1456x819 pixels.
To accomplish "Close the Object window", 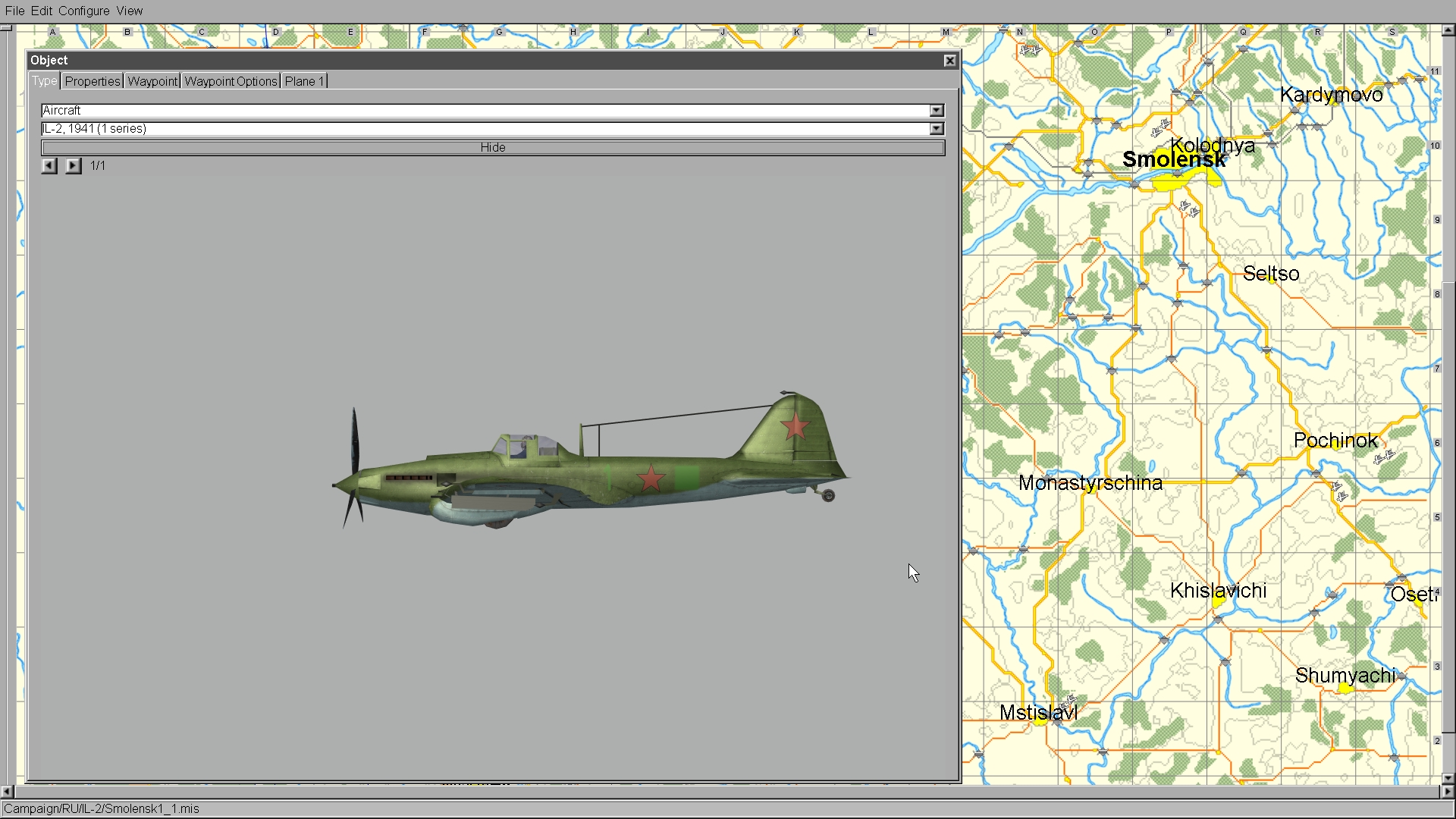I will pyautogui.click(x=949, y=61).
